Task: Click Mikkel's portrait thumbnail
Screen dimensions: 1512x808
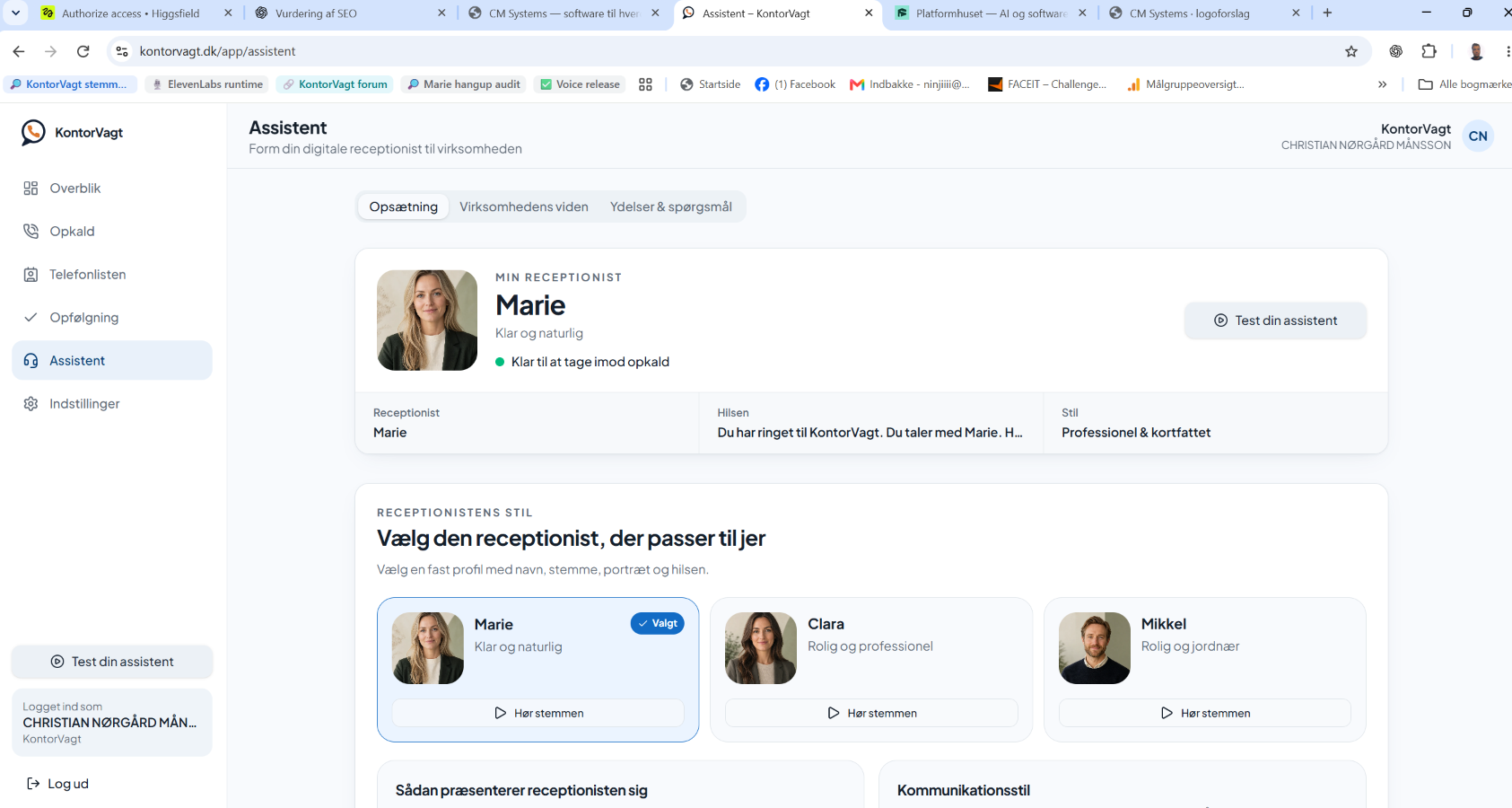Action: point(1095,648)
